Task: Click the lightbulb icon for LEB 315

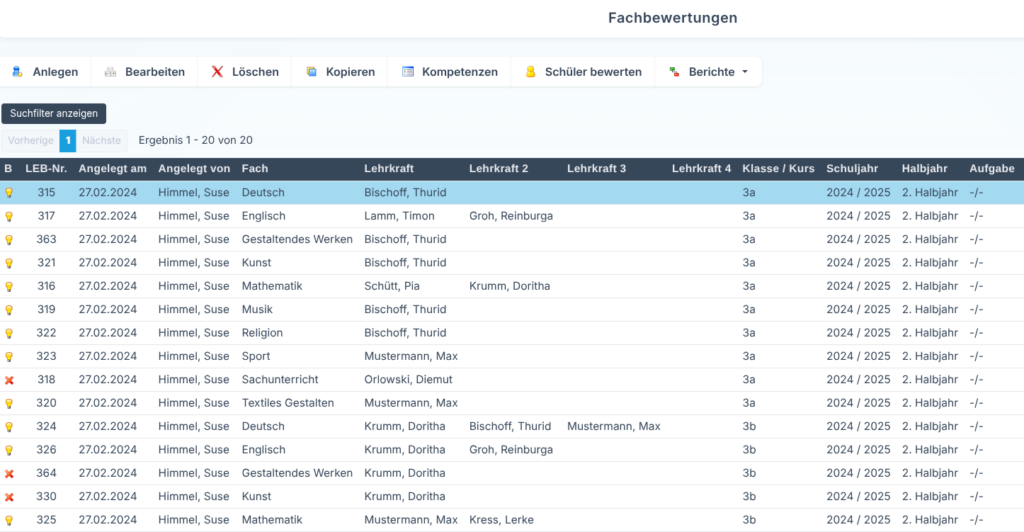Action: tap(9, 193)
